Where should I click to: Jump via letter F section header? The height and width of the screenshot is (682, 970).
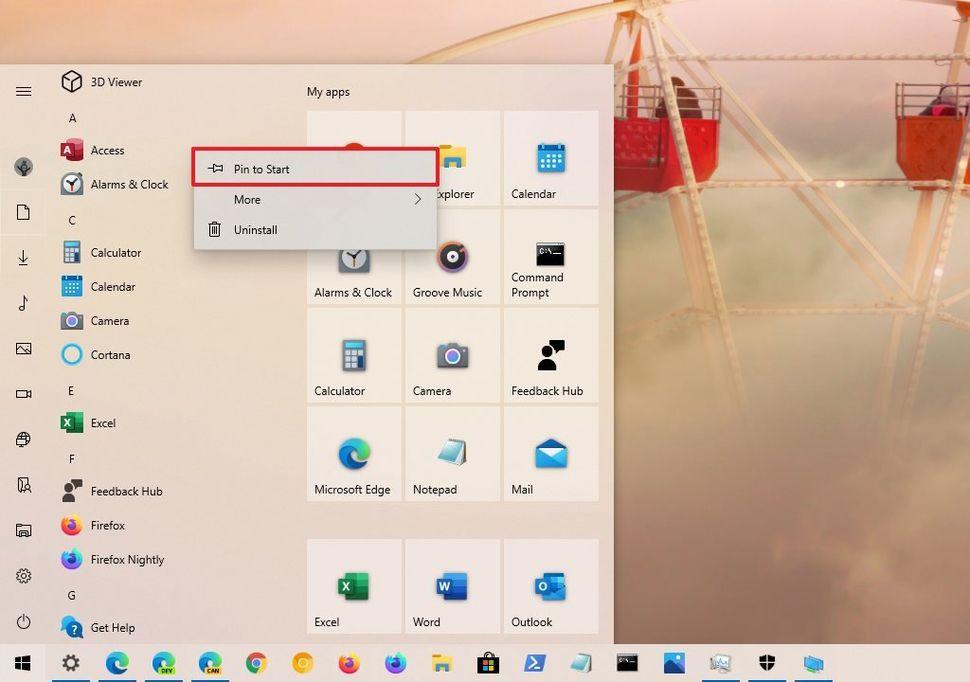pos(72,459)
